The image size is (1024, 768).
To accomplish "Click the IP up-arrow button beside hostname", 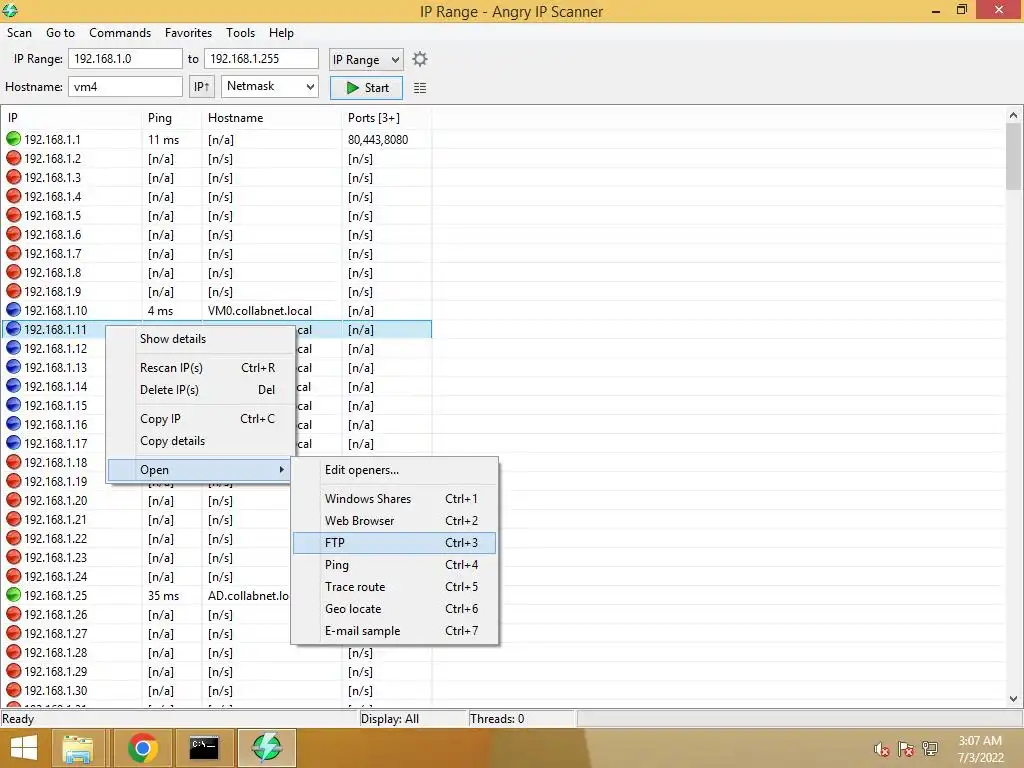I will 202,87.
